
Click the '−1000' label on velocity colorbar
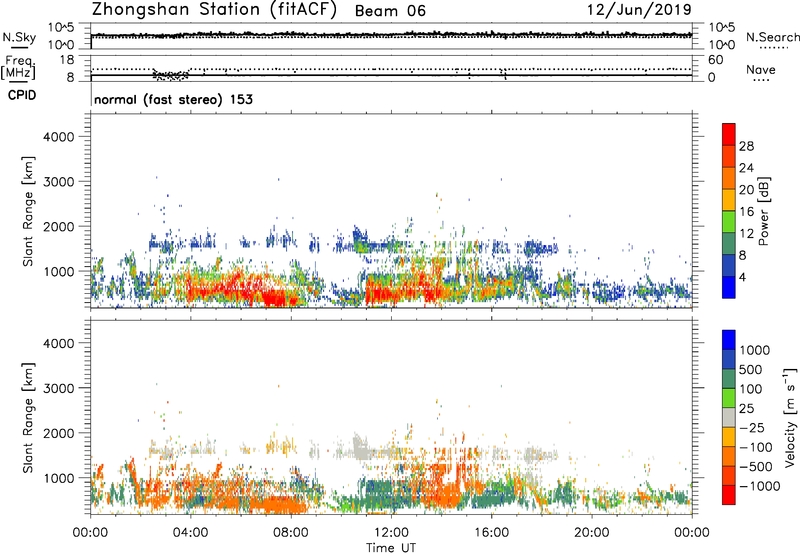[760, 486]
